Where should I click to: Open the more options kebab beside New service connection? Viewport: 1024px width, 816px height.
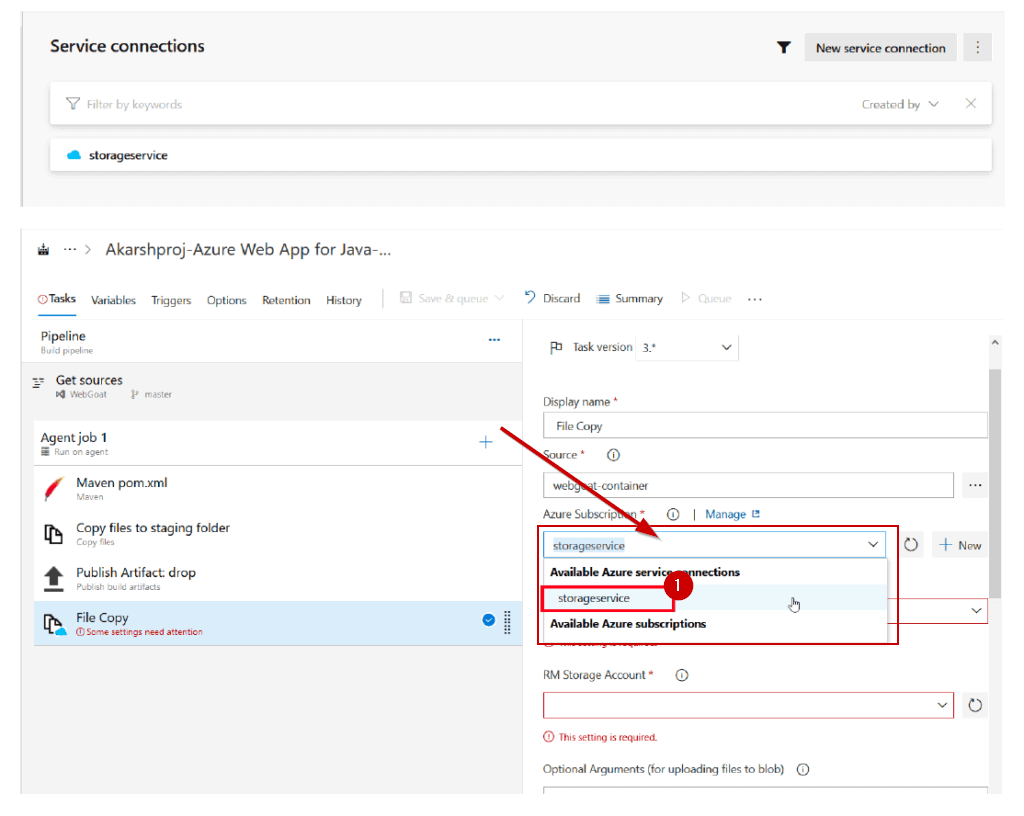(x=978, y=47)
